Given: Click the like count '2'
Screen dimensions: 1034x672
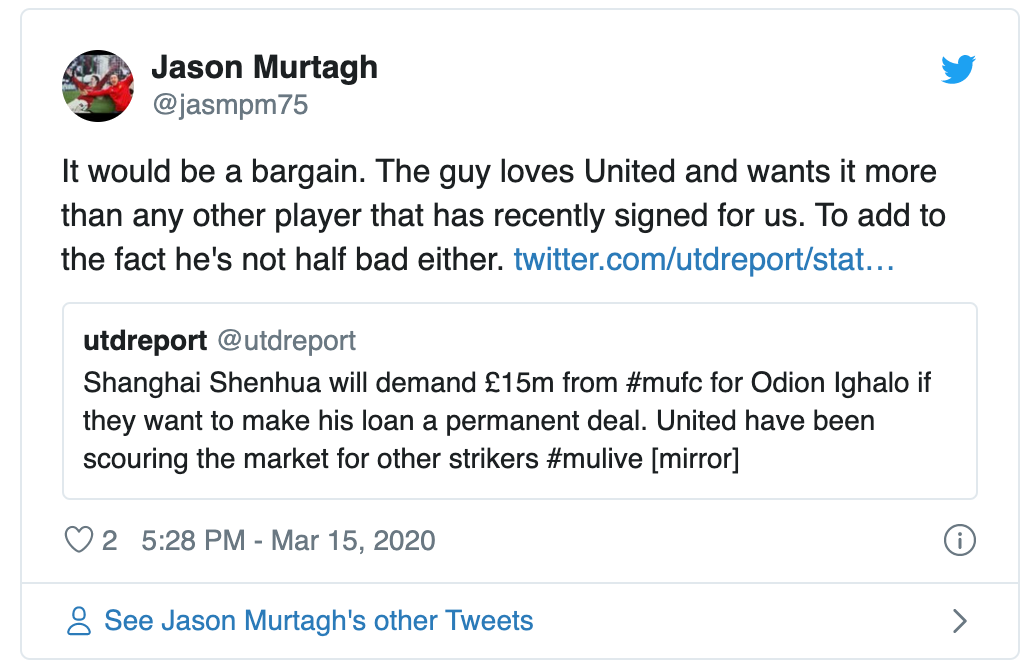Looking at the screenshot, I should [x=111, y=540].
